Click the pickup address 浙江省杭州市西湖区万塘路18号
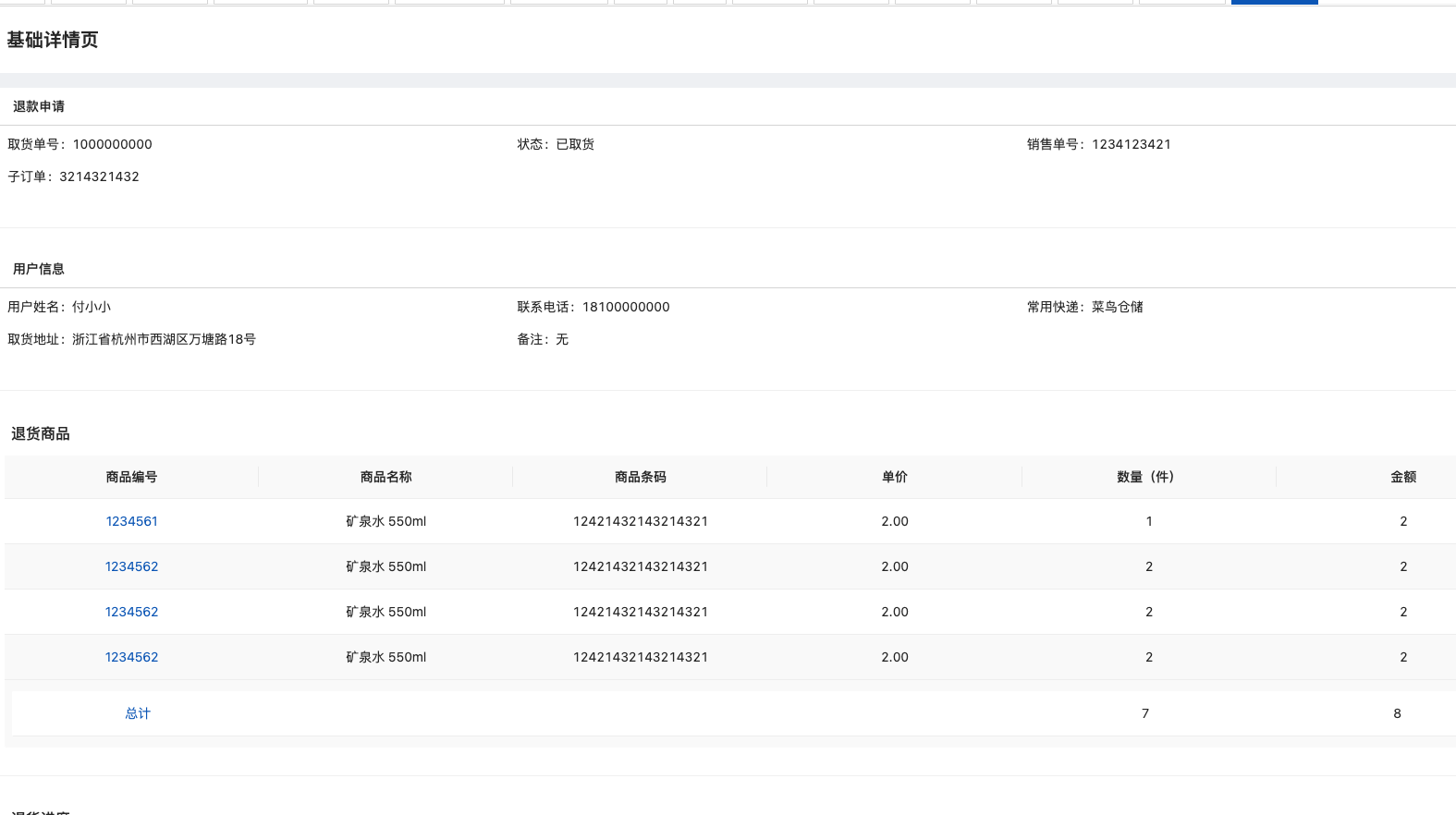The width and height of the screenshot is (1456, 815). coord(164,339)
